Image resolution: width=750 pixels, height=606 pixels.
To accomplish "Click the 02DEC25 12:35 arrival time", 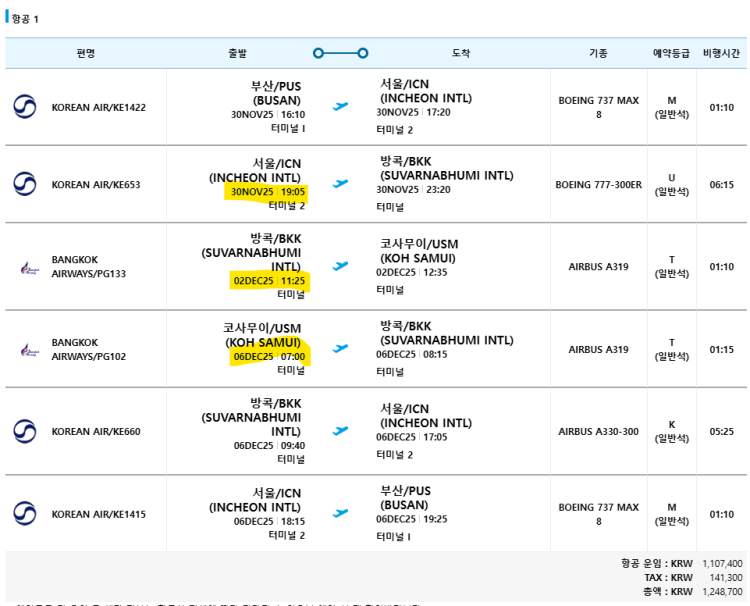I will pyautogui.click(x=411, y=273).
